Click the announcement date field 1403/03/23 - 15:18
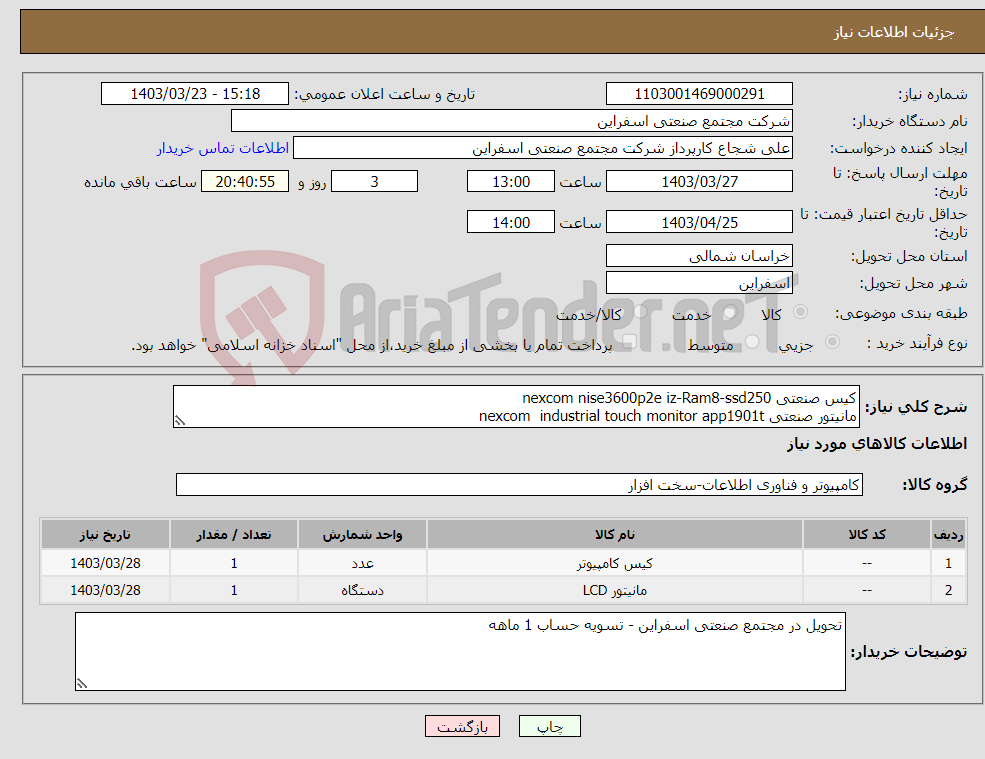 point(195,94)
